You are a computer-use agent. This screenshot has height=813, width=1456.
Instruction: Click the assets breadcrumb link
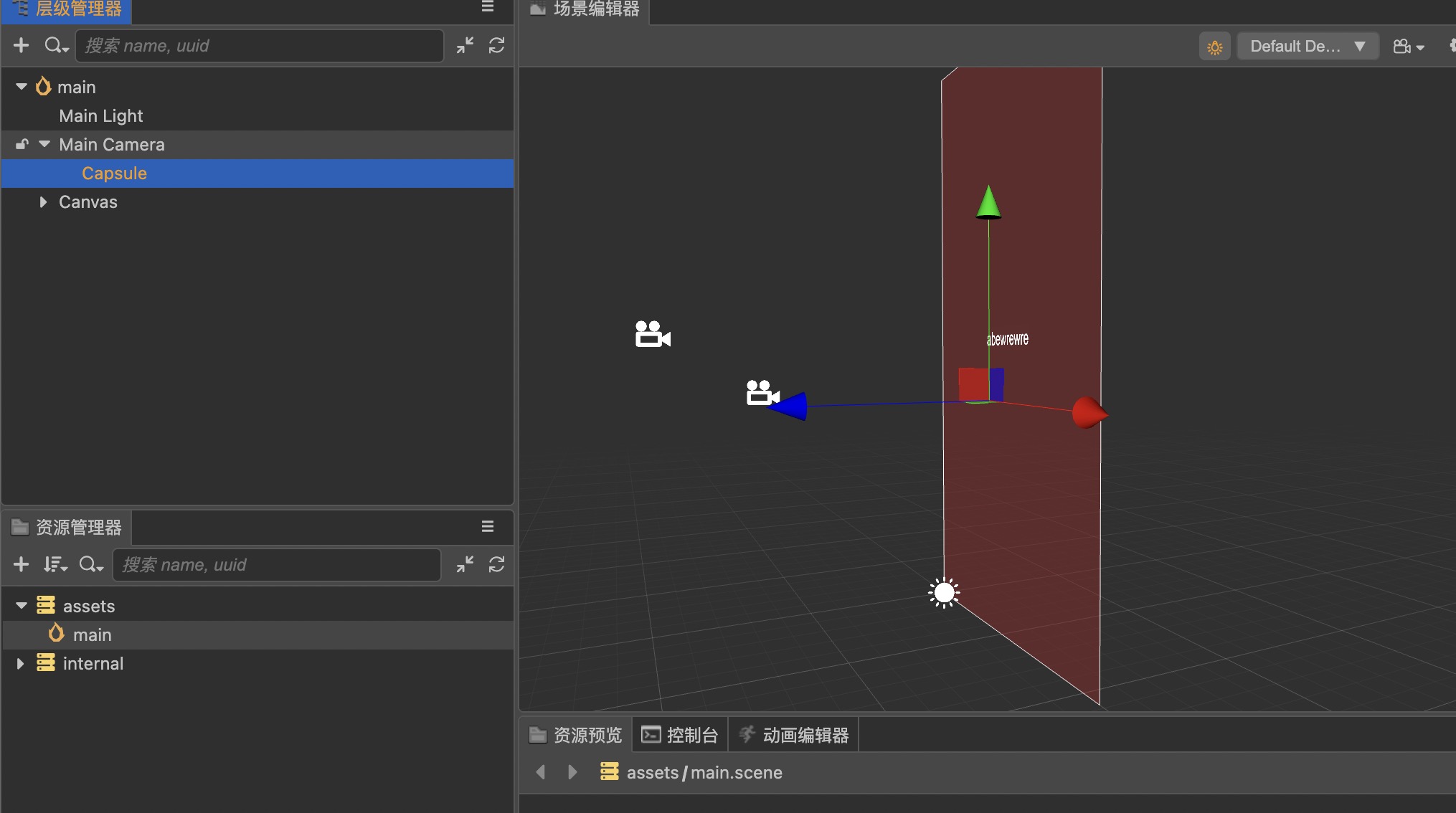pyautogui.click(x=652, y=773)
